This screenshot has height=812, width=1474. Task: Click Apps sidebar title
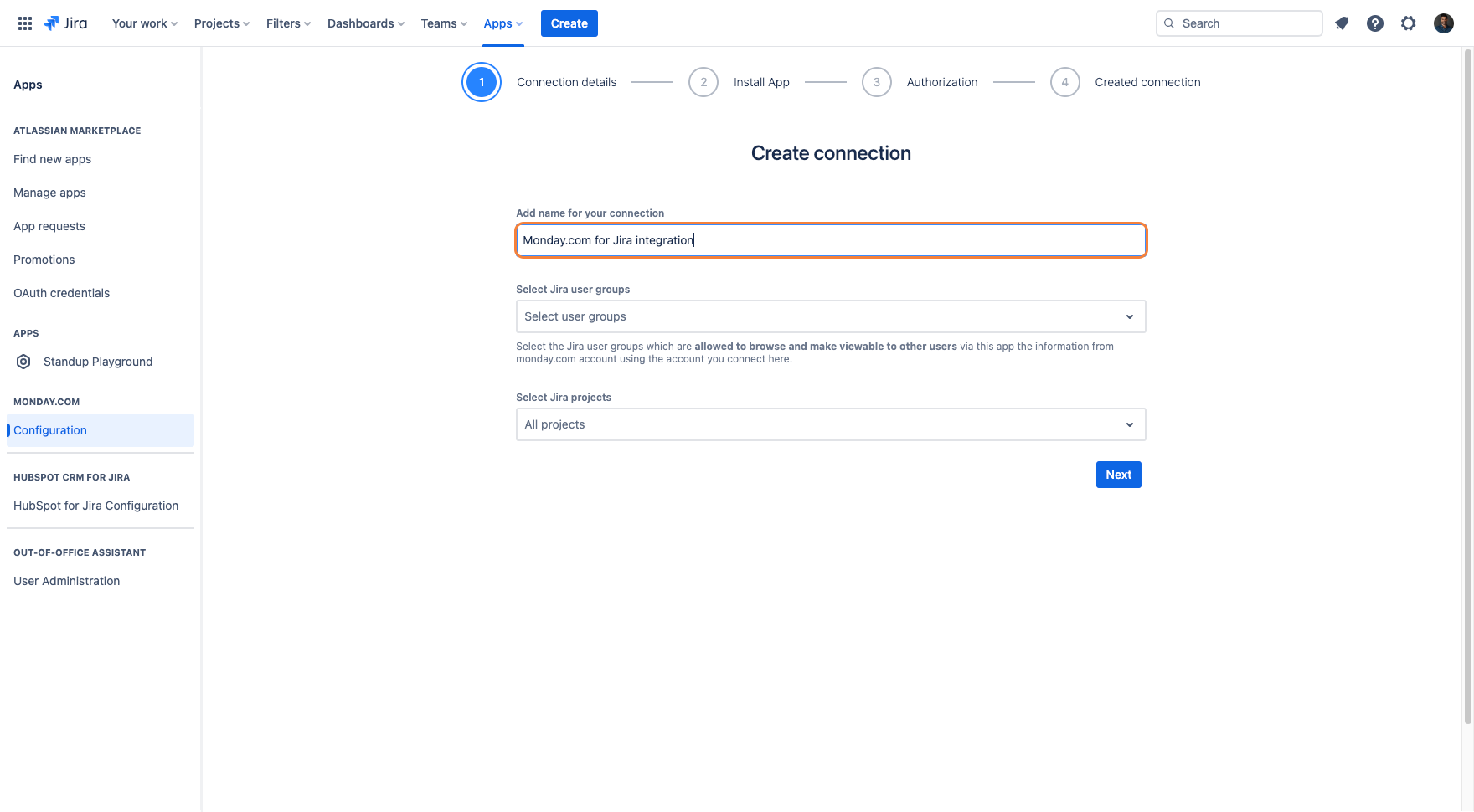click(28, 85)
